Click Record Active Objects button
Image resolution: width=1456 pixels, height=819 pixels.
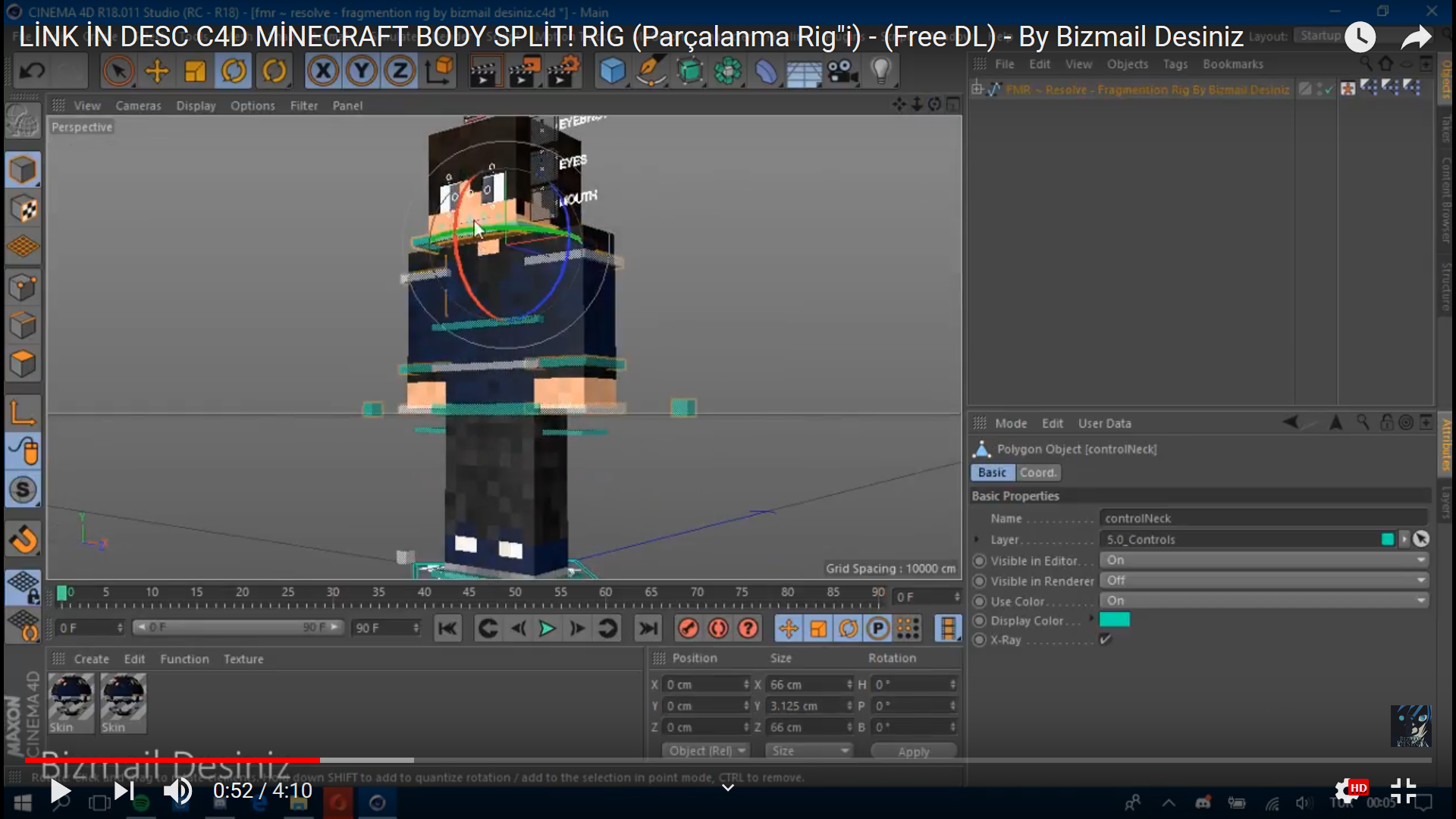click(x=688, y=629)
